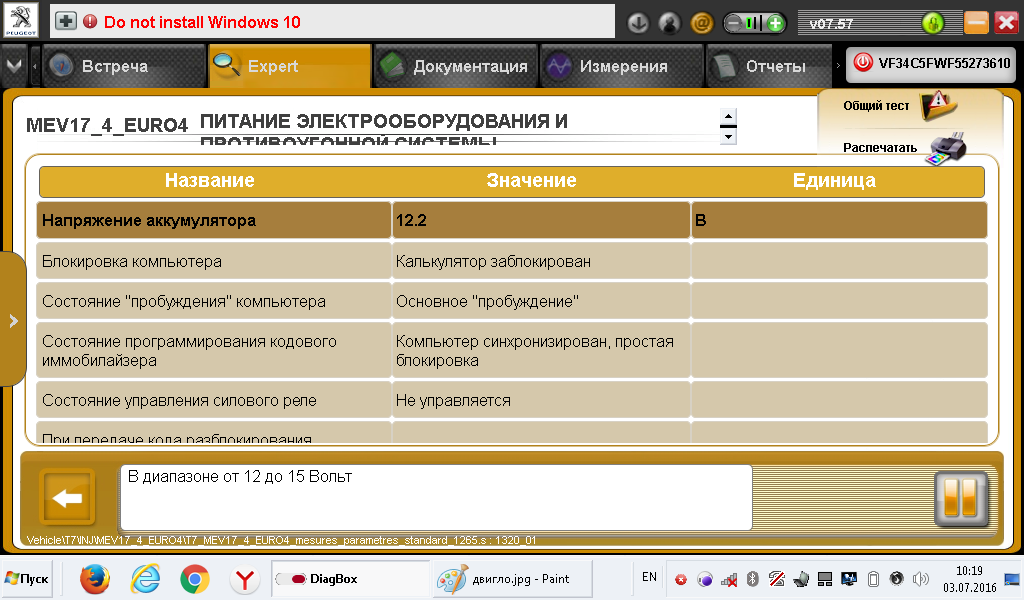Image resolution: width=1024 pixels, height=600 pixels.
Task: Click the orange back arrow button
Action: [x=67, y=497]
